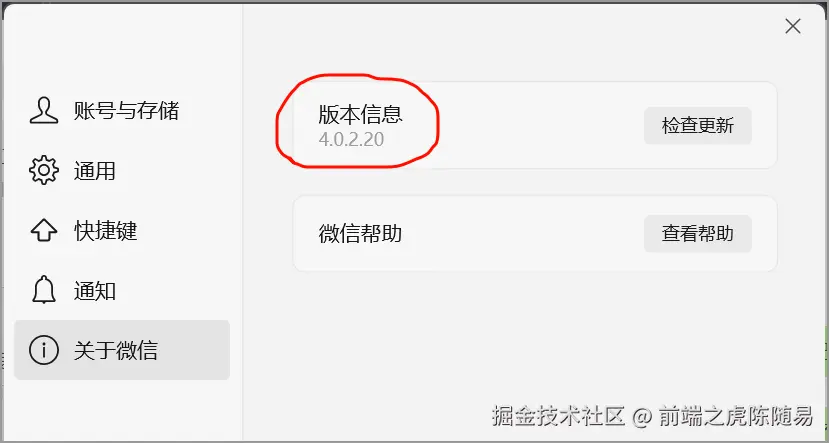Image resolution: width=829 pixels, height=443 pixels.
Task: Close the settings dialog with the X
Action: coord(793,26)
